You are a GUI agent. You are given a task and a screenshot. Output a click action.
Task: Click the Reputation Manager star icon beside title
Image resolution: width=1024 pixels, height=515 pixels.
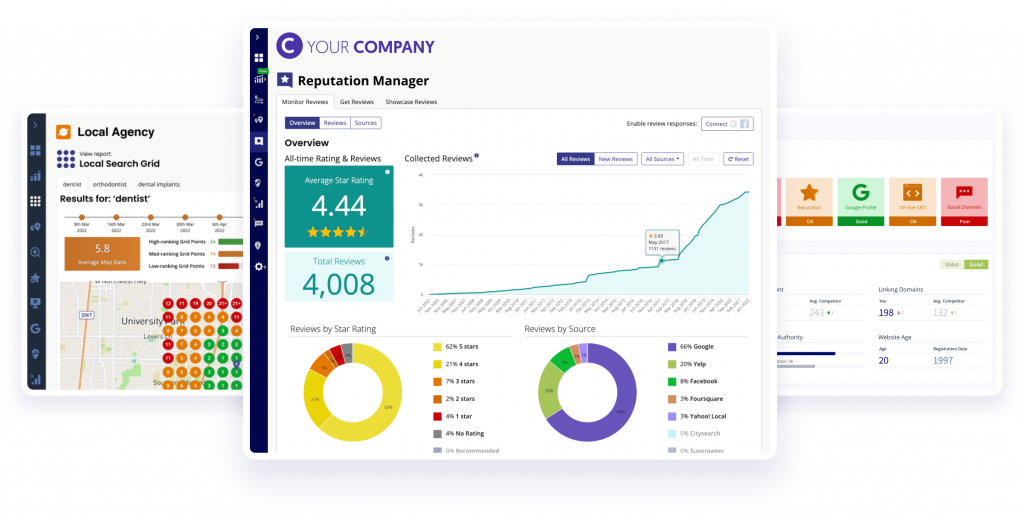(285, 80)
